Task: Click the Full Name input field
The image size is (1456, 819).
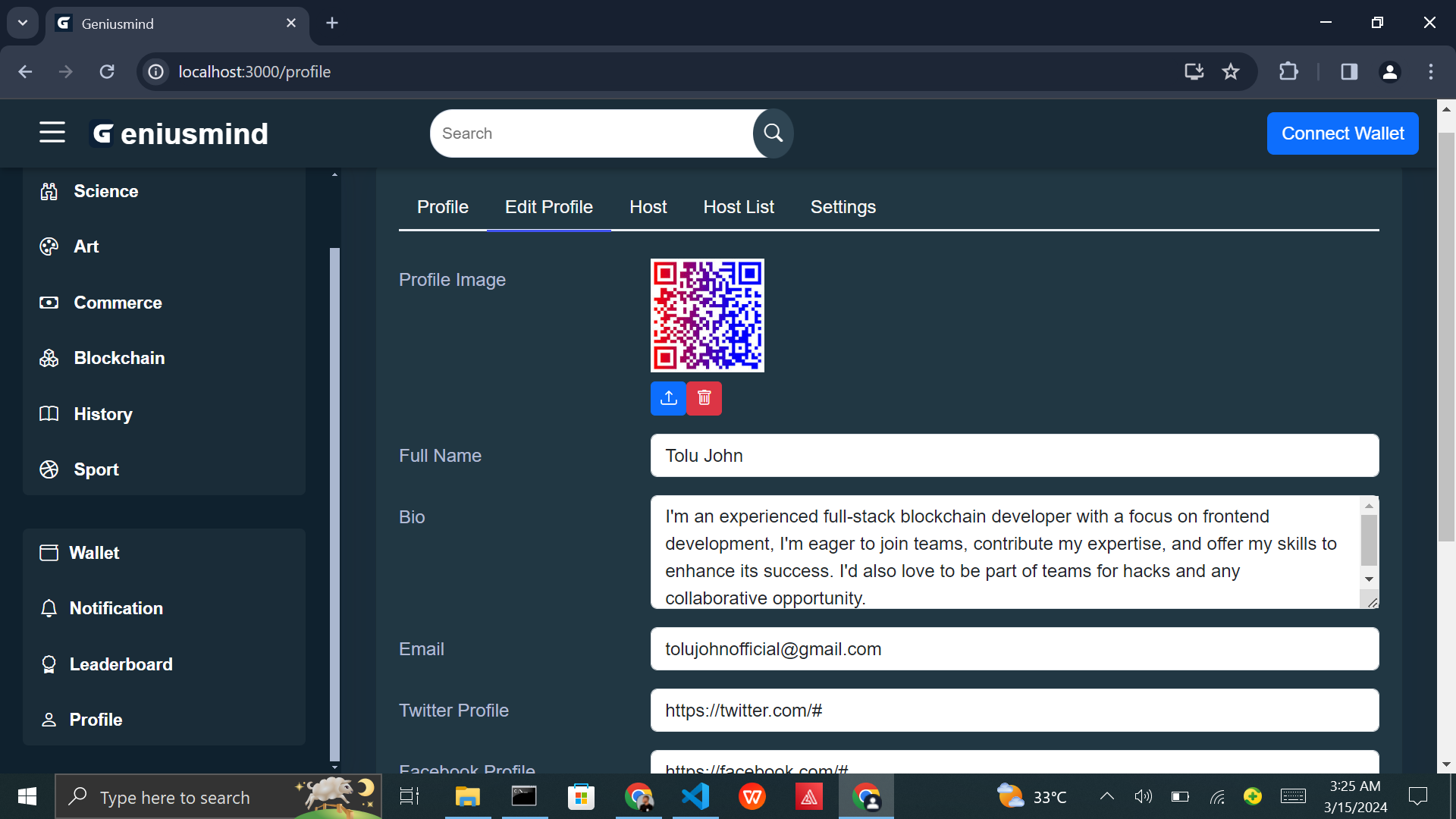Action: [x=1014, y=456]
